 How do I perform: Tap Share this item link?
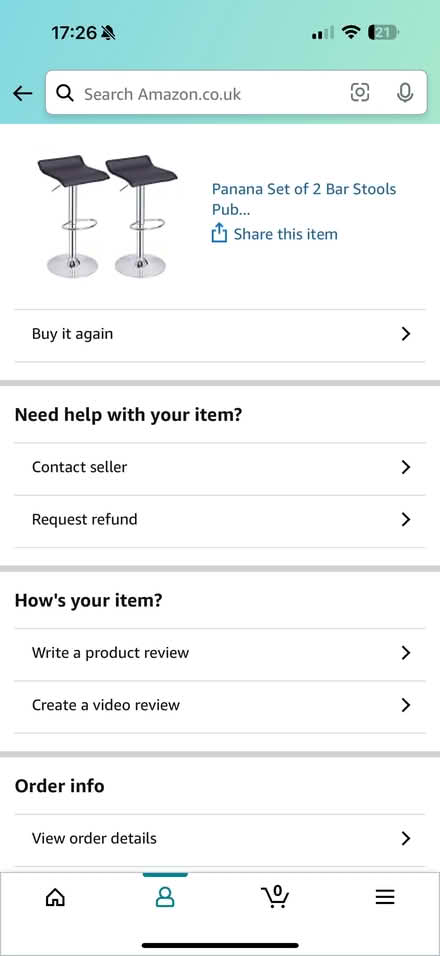click(285, 234)
